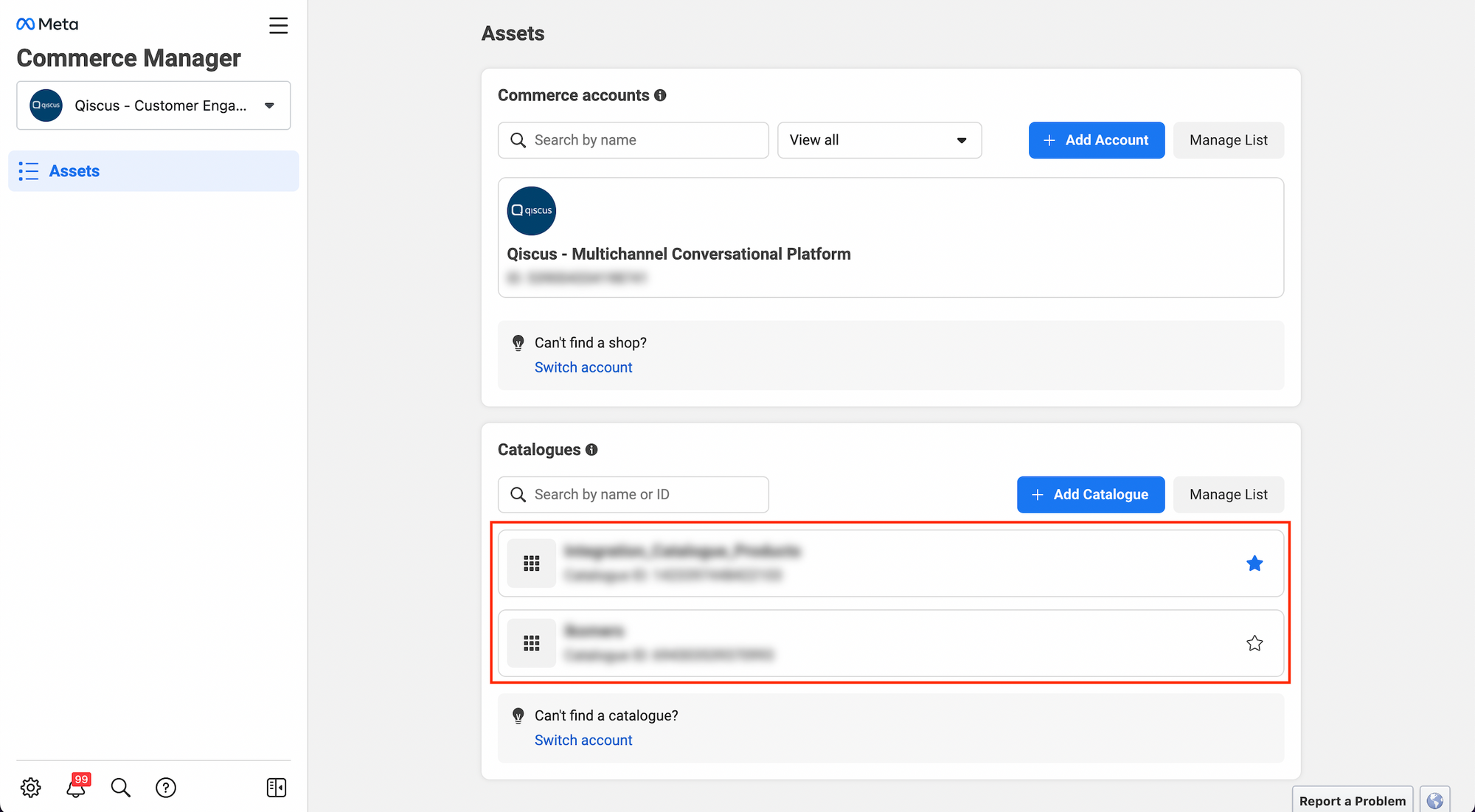Click the sidebar search magnifier icon
The height and width of the screenshot is (812, 1475).
[x=120, y=788]
